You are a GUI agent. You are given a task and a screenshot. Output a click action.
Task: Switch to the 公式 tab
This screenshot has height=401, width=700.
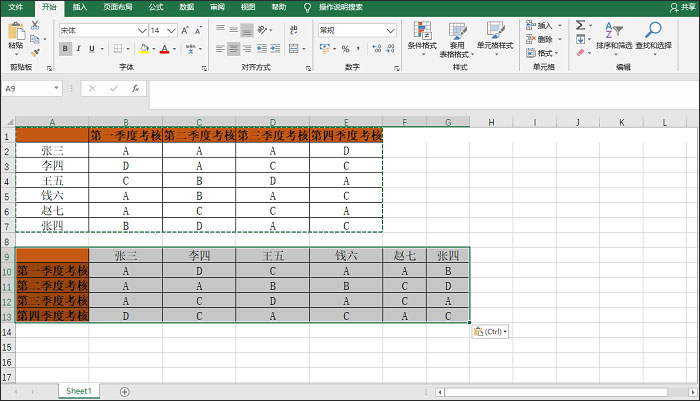click(156, 7)
